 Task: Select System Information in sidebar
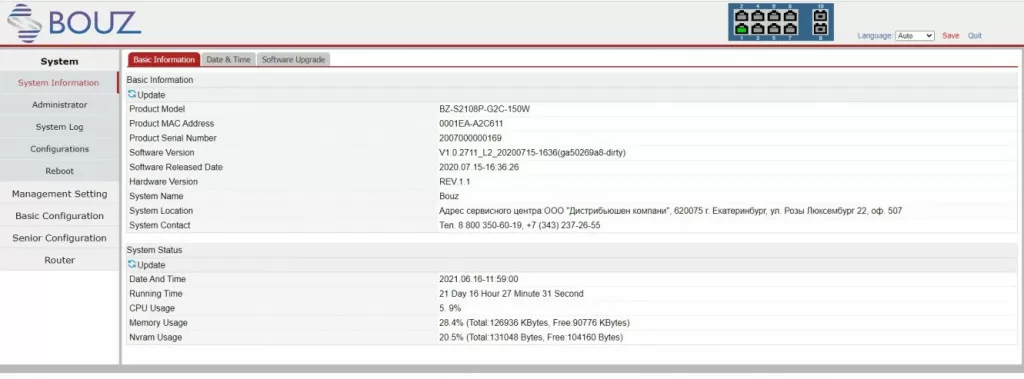click(59, 83)
